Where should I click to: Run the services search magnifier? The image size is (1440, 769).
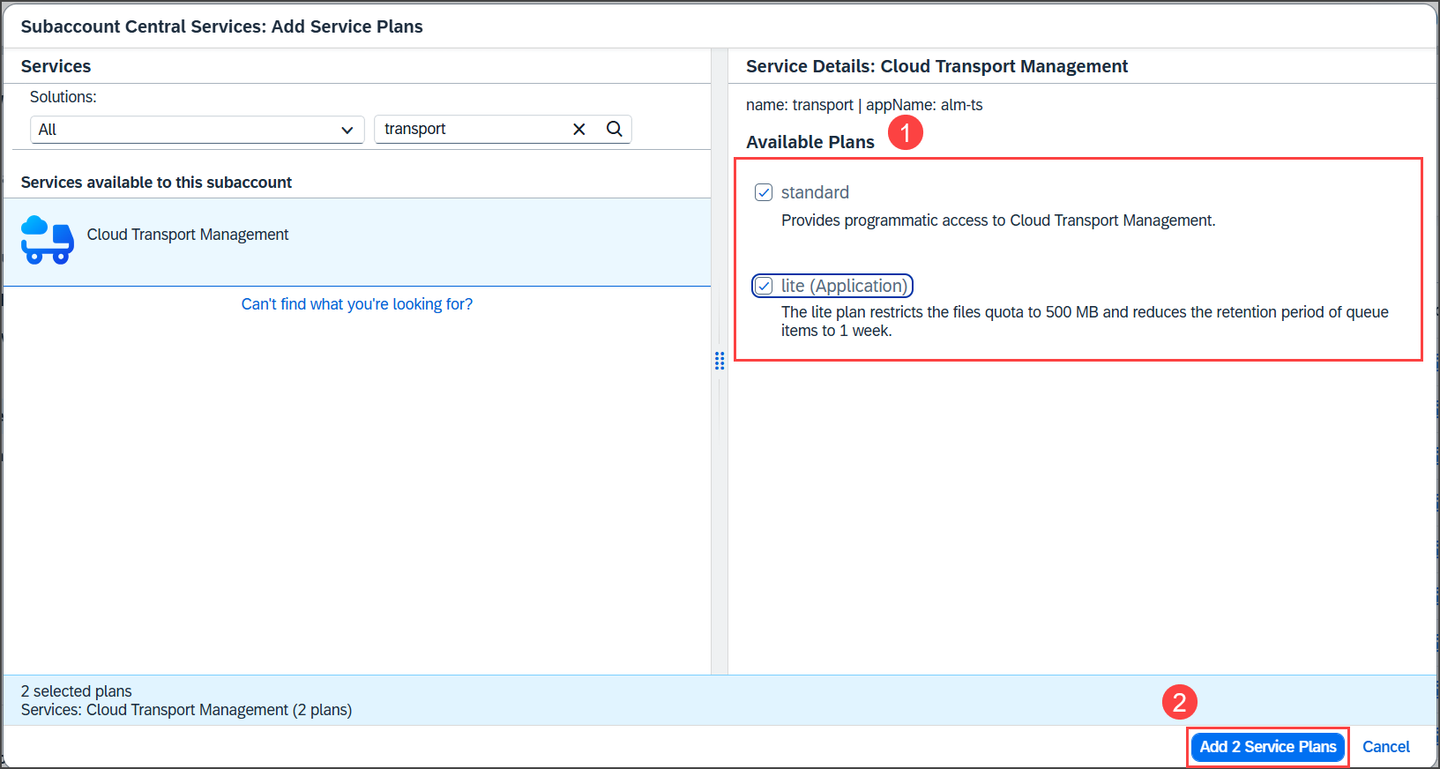[x=615, y=129]
